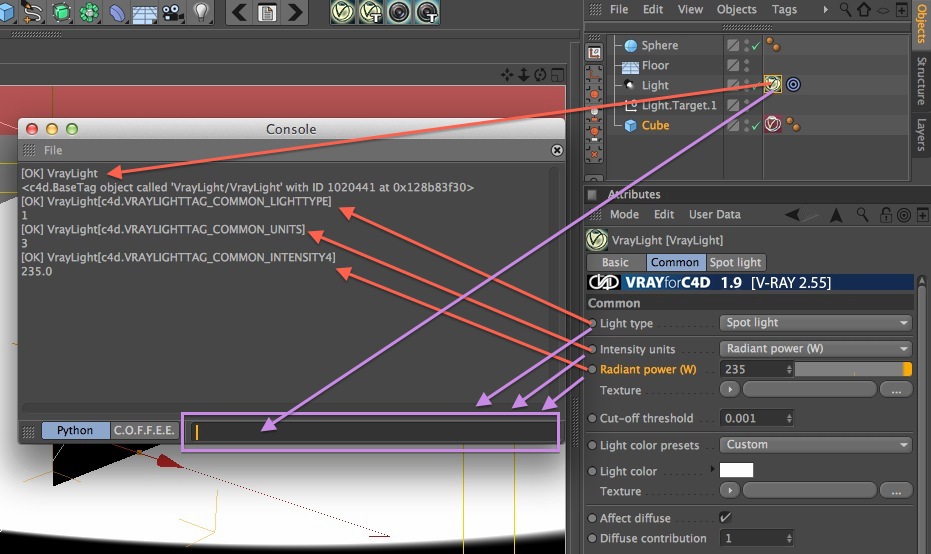Open Object Manager Tags menu
The height and width of the screenshot is (554, 931).
[x=784, y=10]
